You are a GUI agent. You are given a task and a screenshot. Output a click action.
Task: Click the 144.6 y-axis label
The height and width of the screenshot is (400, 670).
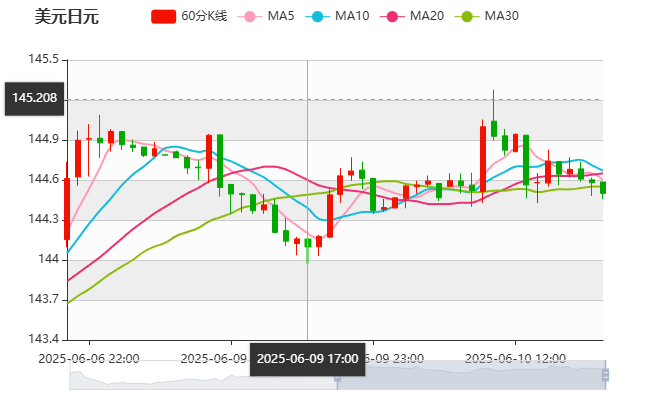click(x=44, y=179)
